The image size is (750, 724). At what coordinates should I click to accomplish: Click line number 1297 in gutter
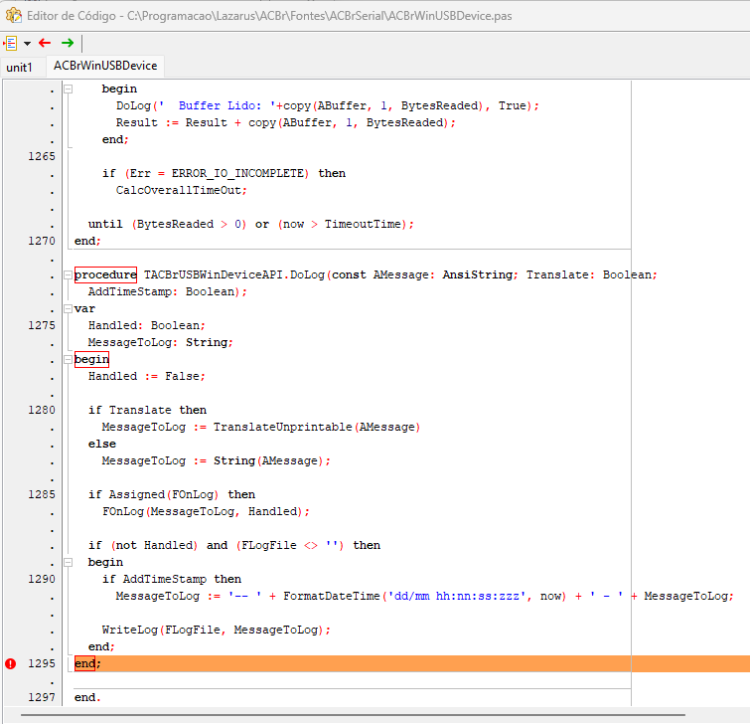pyautogui.click(x=42, y=698)
